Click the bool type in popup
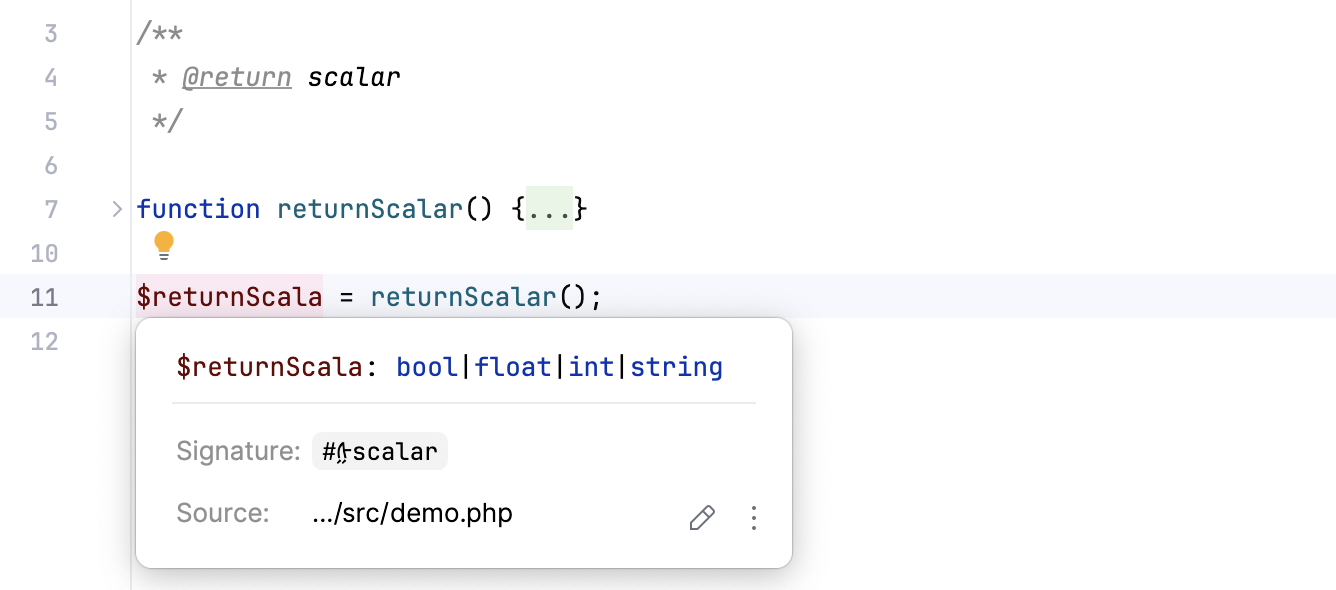 pos(427,367)
